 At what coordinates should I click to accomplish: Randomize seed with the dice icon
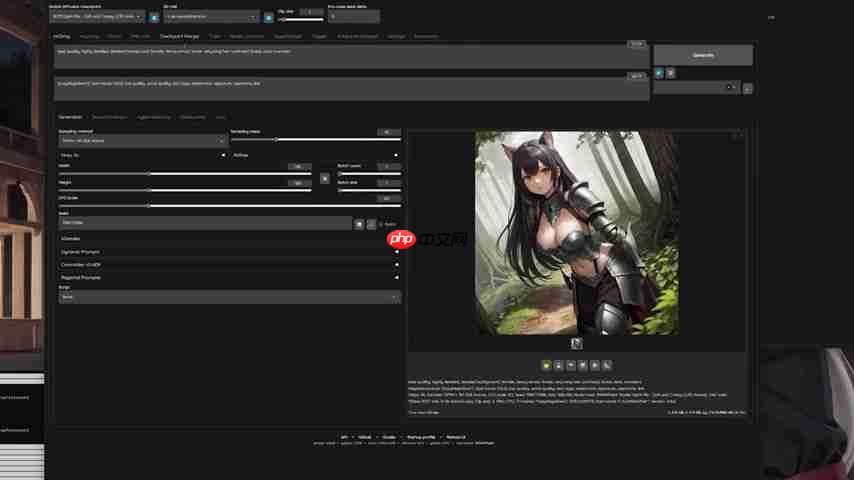coord(359,224)
